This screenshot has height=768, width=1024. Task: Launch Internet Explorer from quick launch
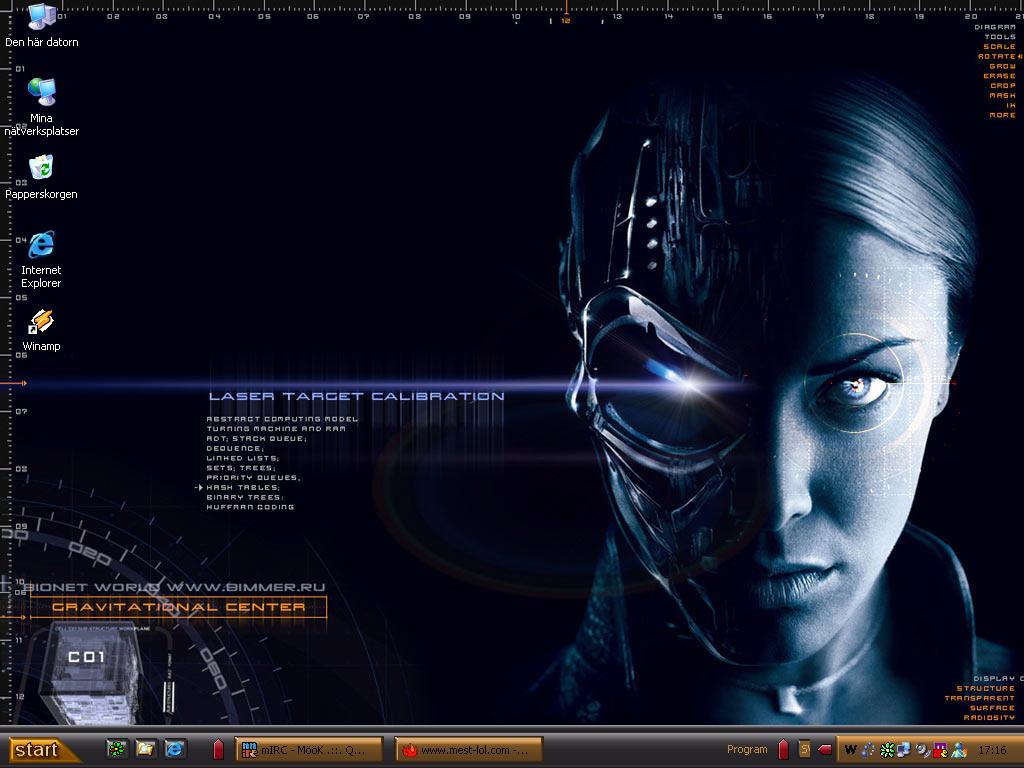pos(174,749)
